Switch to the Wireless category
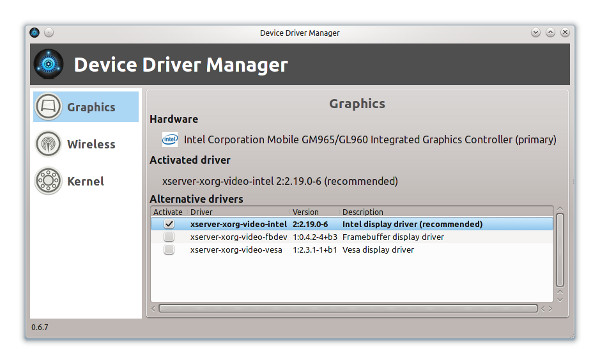 86,144
